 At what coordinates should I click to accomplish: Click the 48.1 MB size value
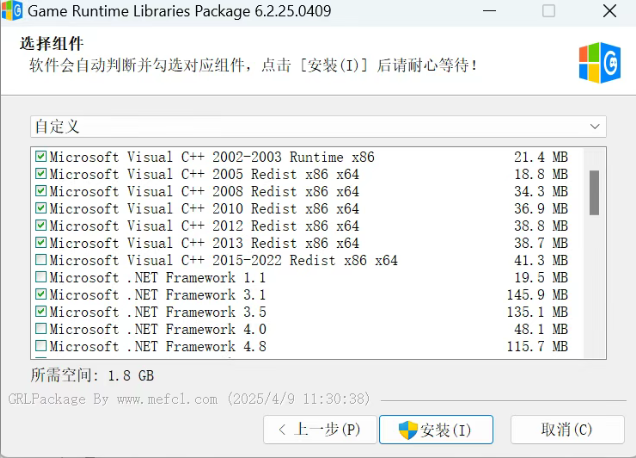(x=541, y=329)
